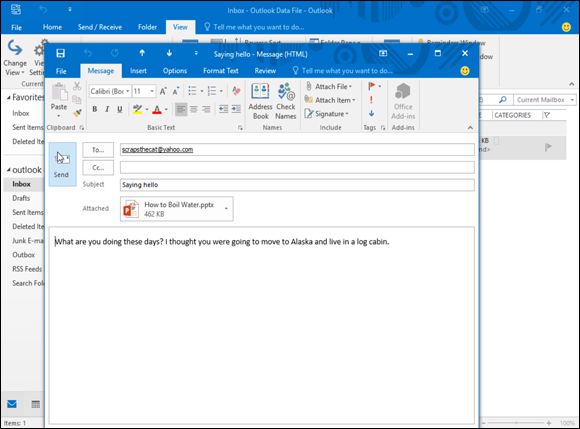Select the Drafts folder
The height and width of the screenshot is (429, 580).
coord(21,198)
